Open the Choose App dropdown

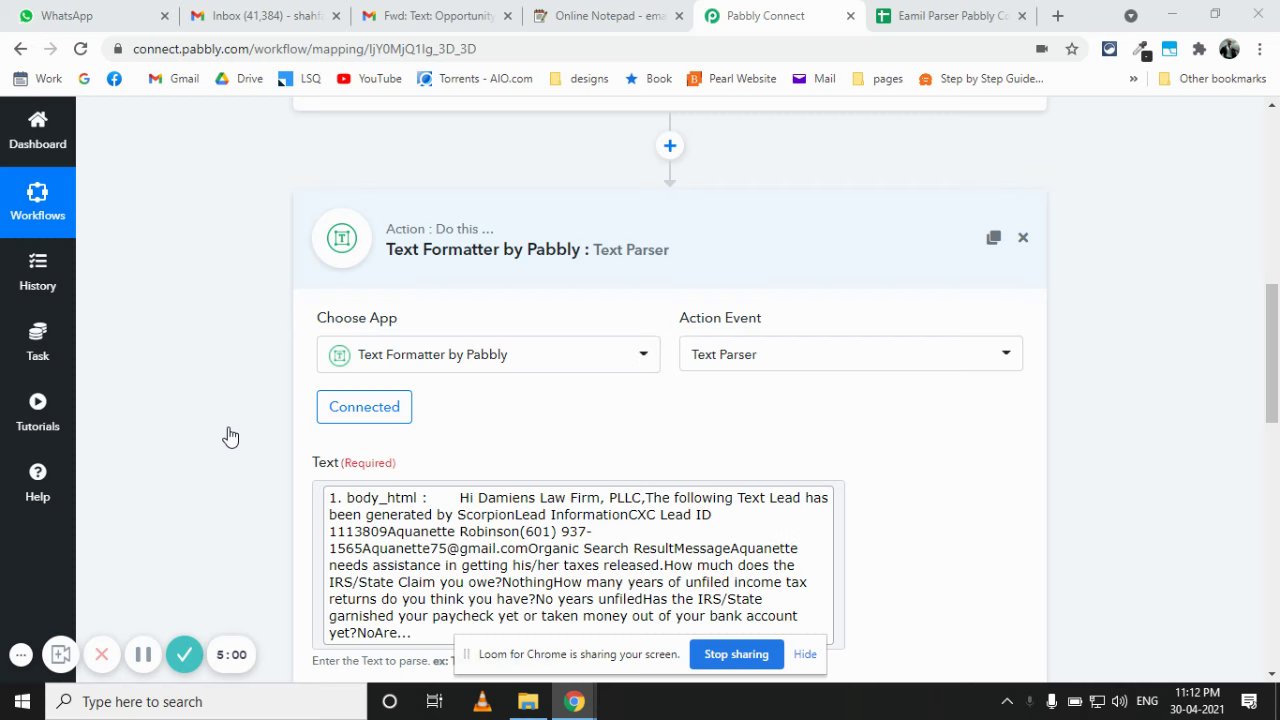pyautogui.click(x=488, y=354)
